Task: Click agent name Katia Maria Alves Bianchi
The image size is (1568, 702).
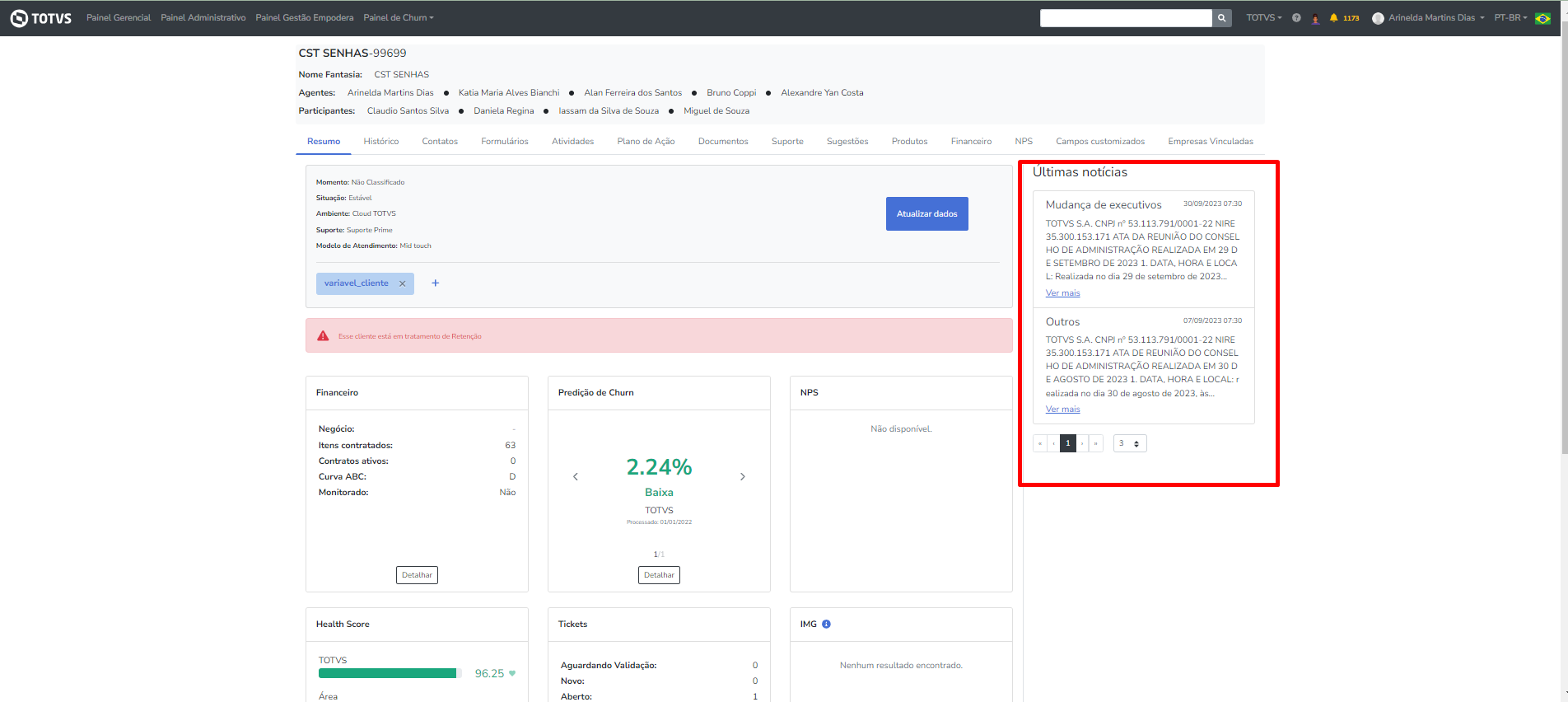Action: click(x=509, y=93)
